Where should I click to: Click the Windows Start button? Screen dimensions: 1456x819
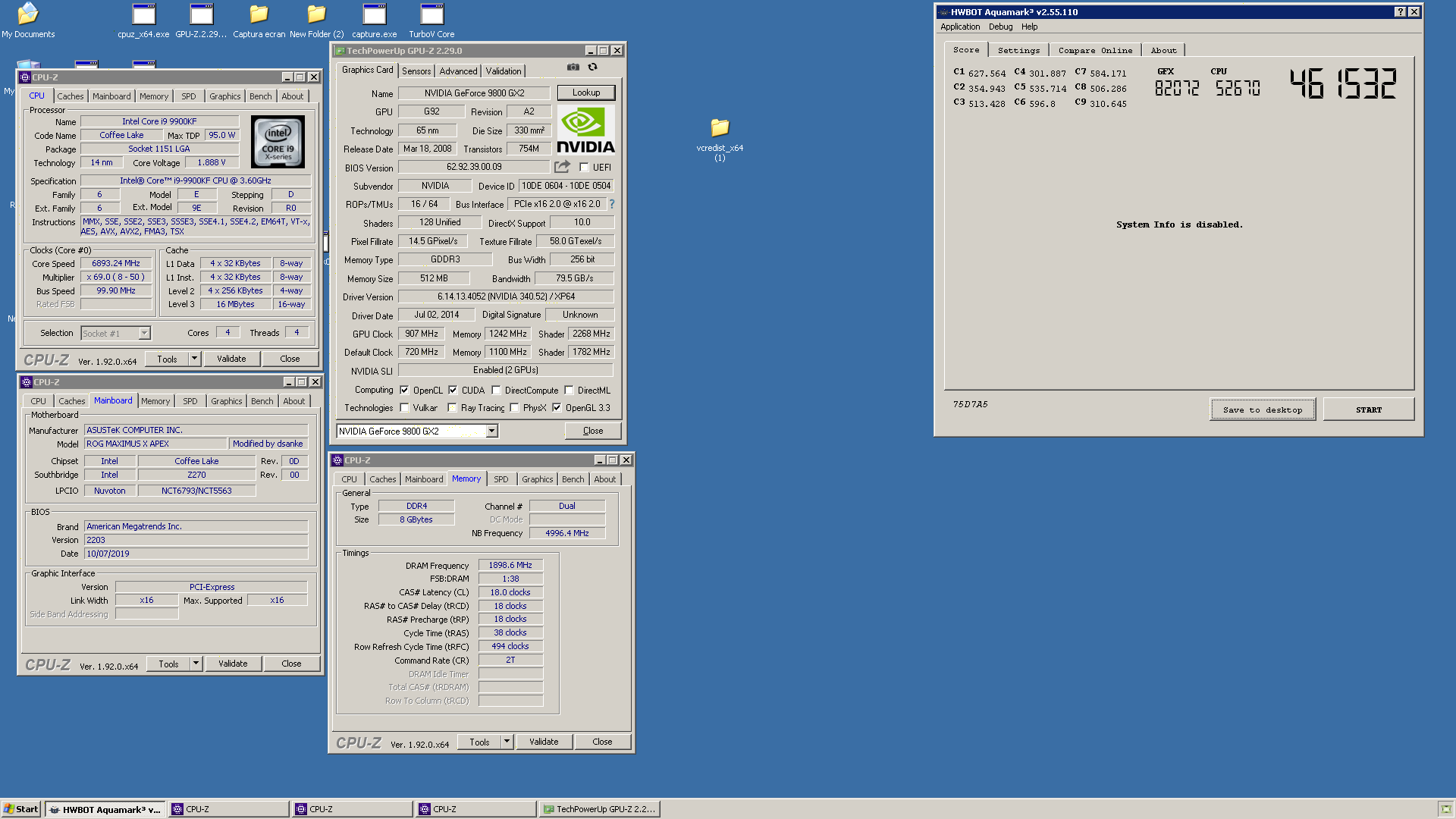[20, 809]
